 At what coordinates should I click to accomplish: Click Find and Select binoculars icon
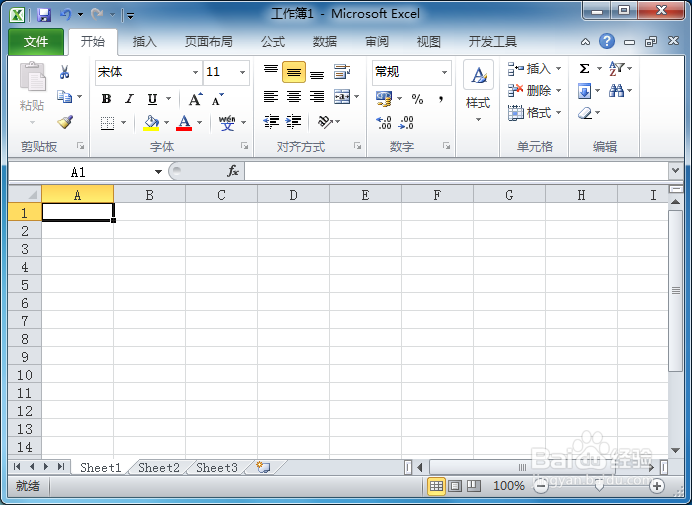point(617,91)
